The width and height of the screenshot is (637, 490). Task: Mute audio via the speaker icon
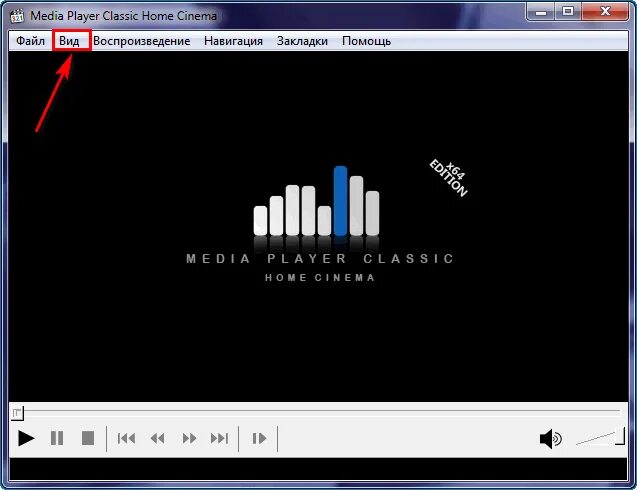[x=550, y=439]
